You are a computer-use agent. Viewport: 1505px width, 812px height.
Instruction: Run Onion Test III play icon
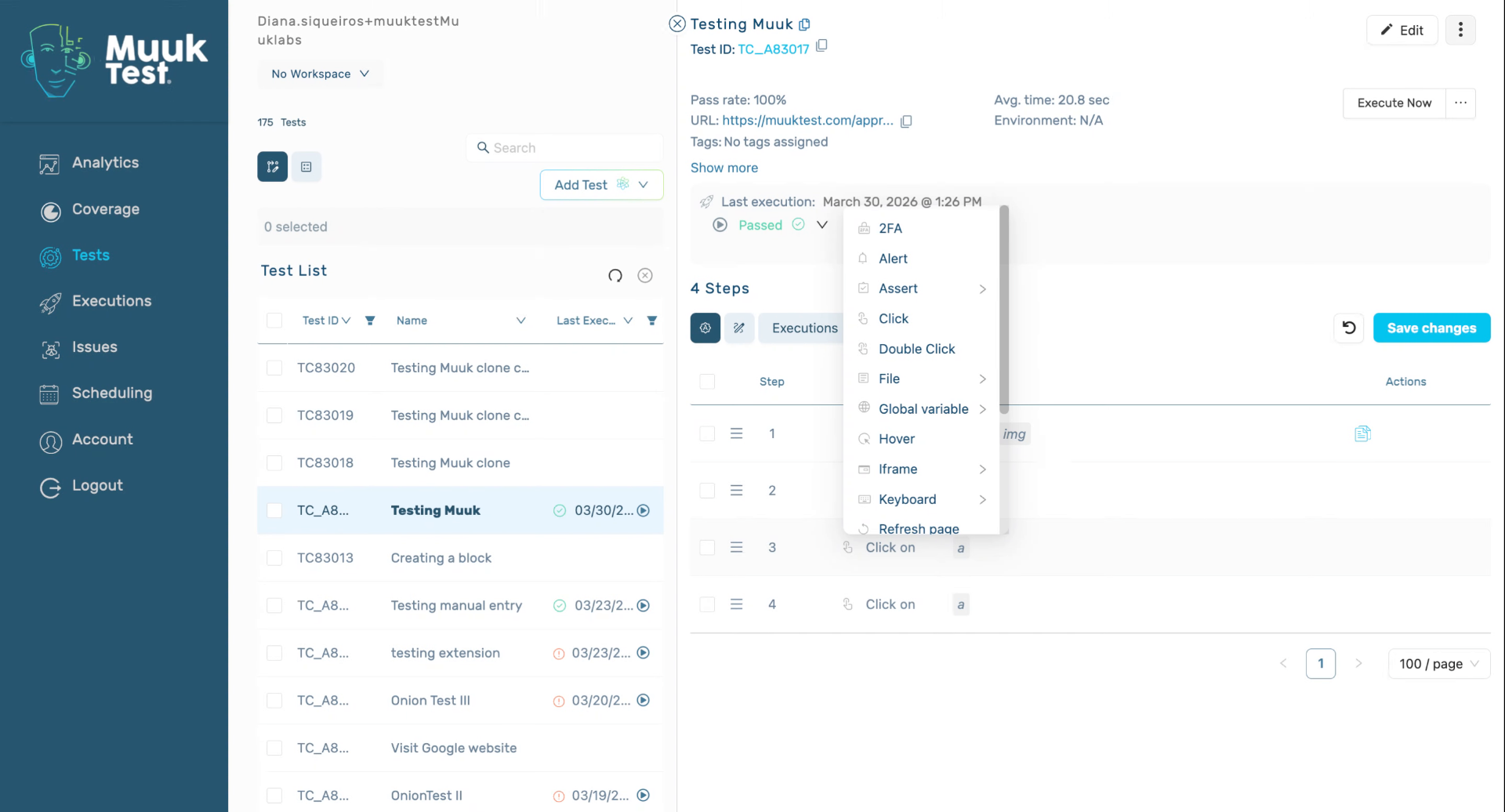pos(644,701)
